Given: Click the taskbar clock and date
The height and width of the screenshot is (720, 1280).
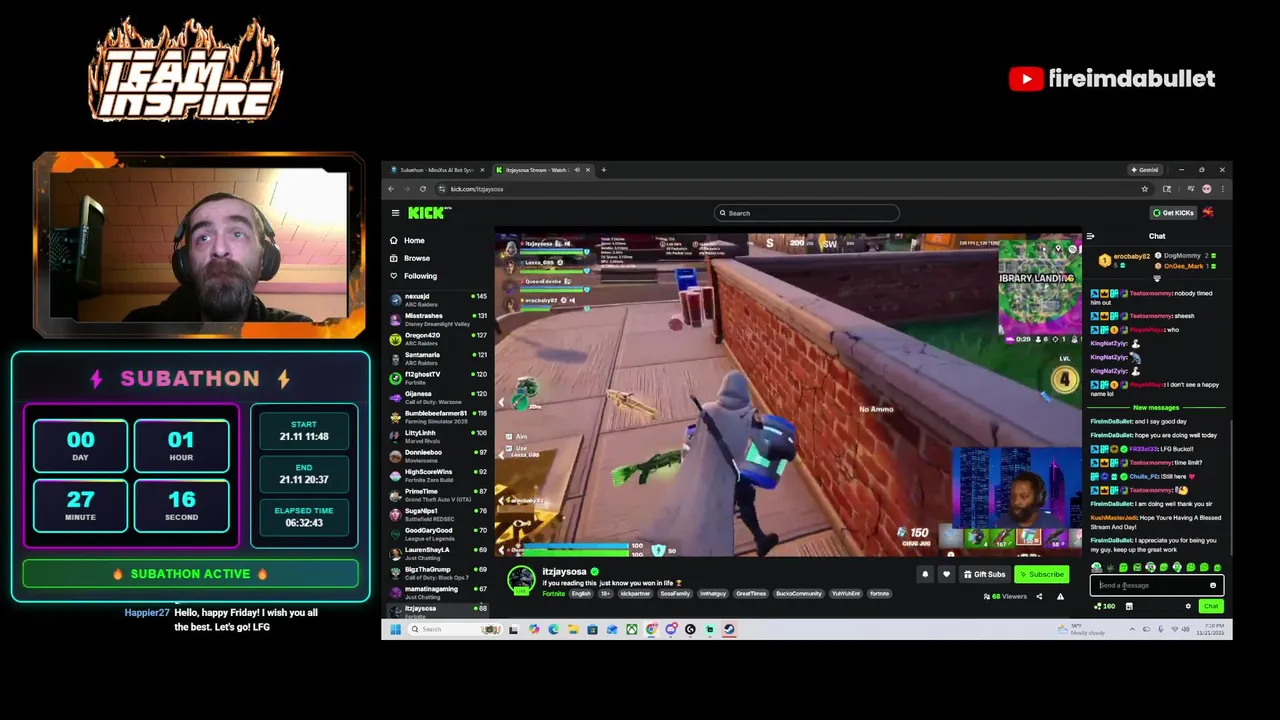Looking at the screenshot, I should pyautogui.click(x=1210, y=629).
